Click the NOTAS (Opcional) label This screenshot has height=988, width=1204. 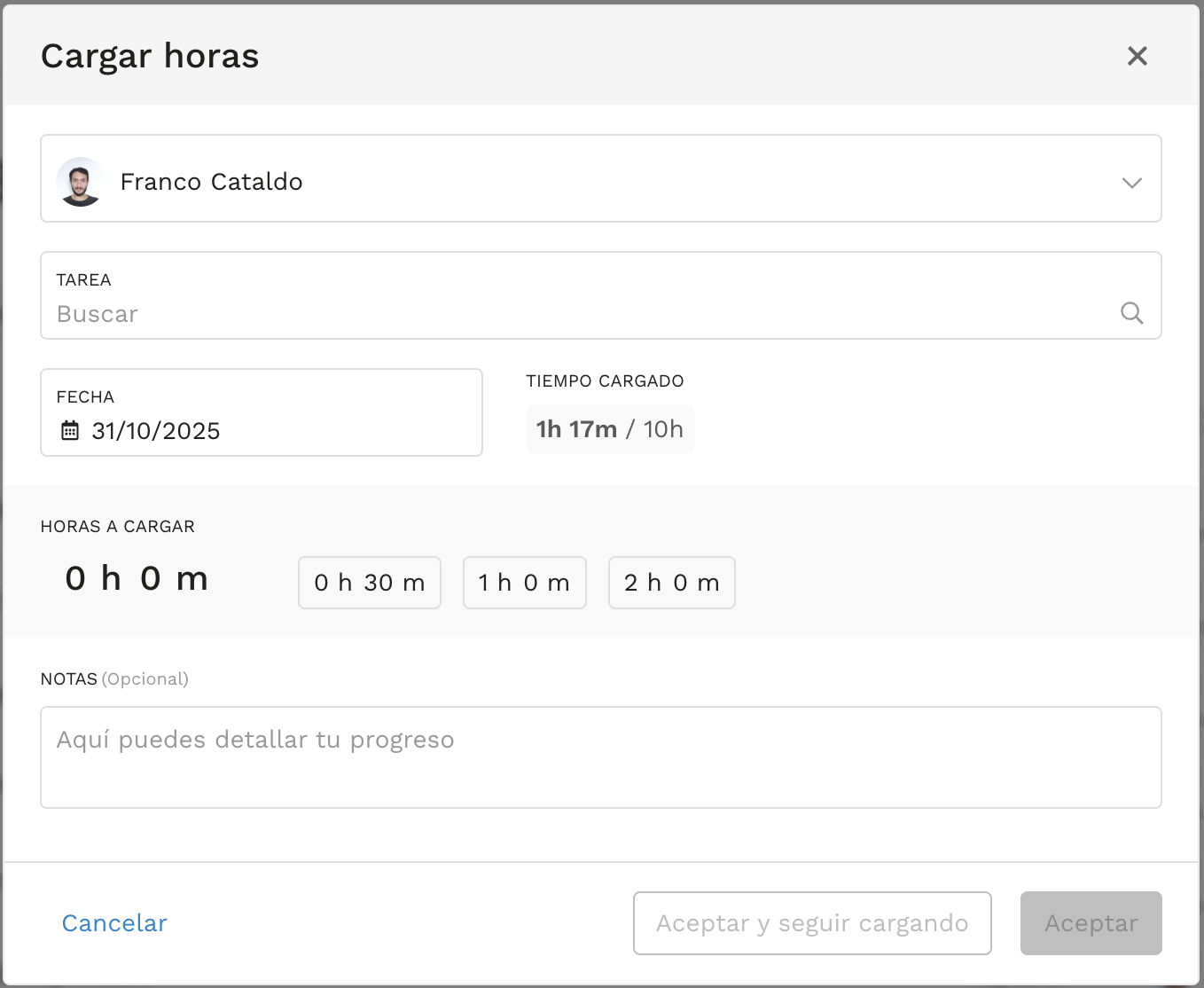click(114, 679)
